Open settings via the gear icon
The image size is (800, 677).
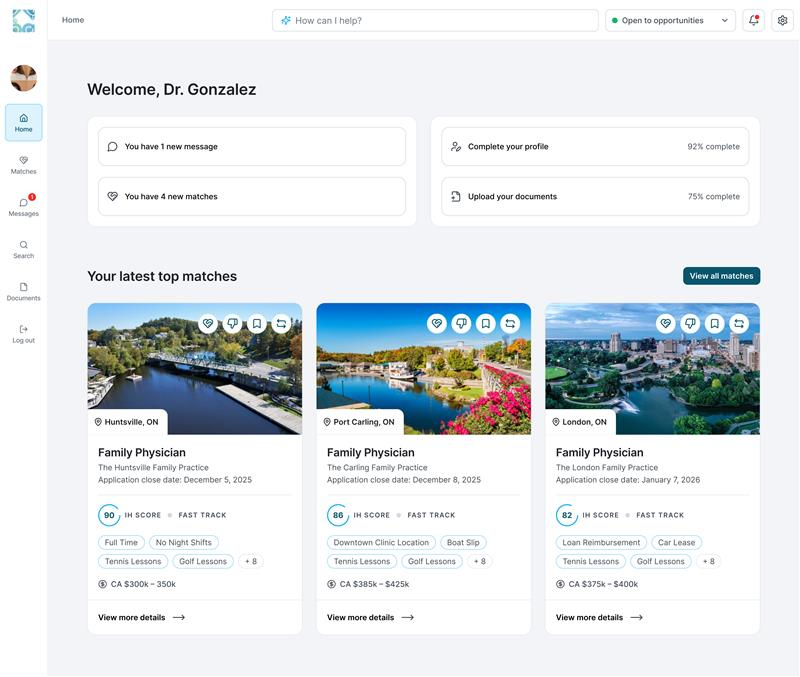(x=782, y=20)
